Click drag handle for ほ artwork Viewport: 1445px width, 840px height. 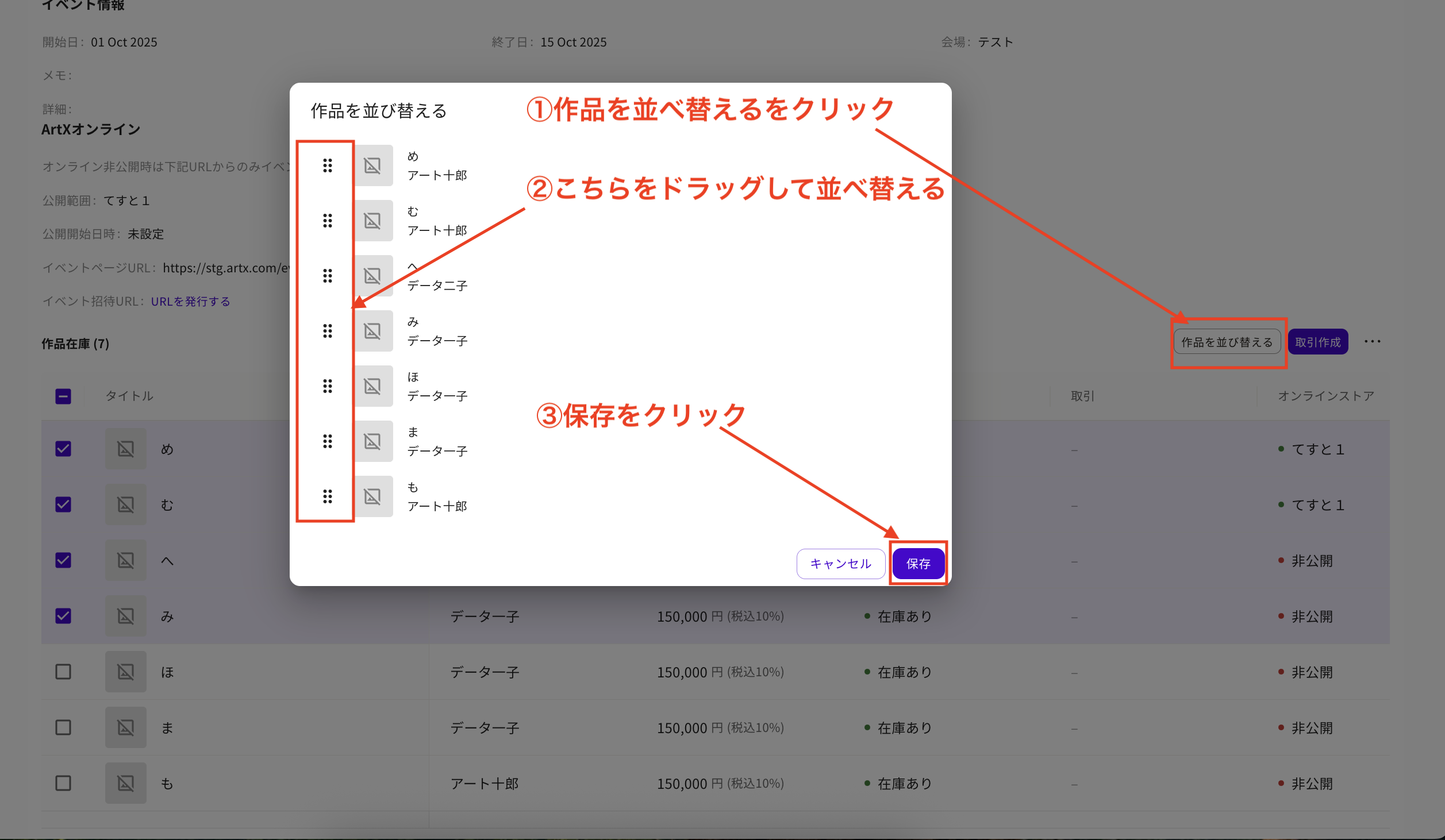328,386
